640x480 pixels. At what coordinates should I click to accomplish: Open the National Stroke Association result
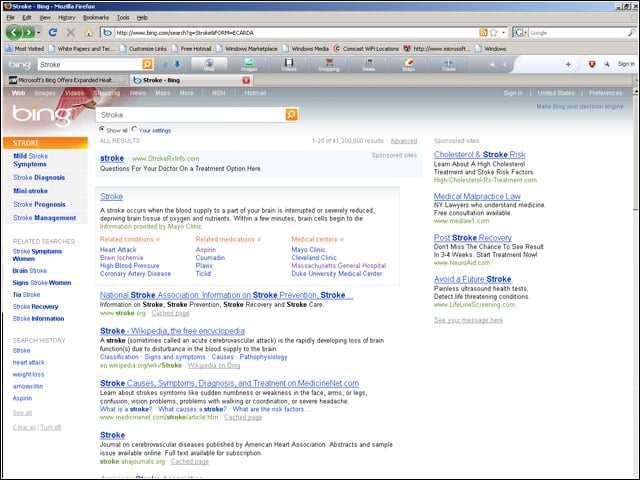[227, 295]
